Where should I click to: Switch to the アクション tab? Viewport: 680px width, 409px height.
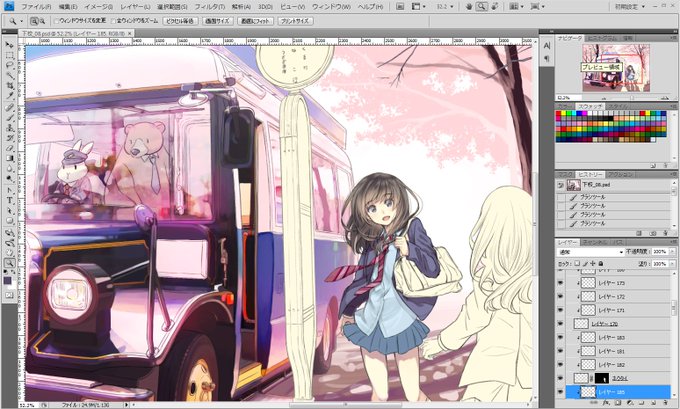pos(620,174)
